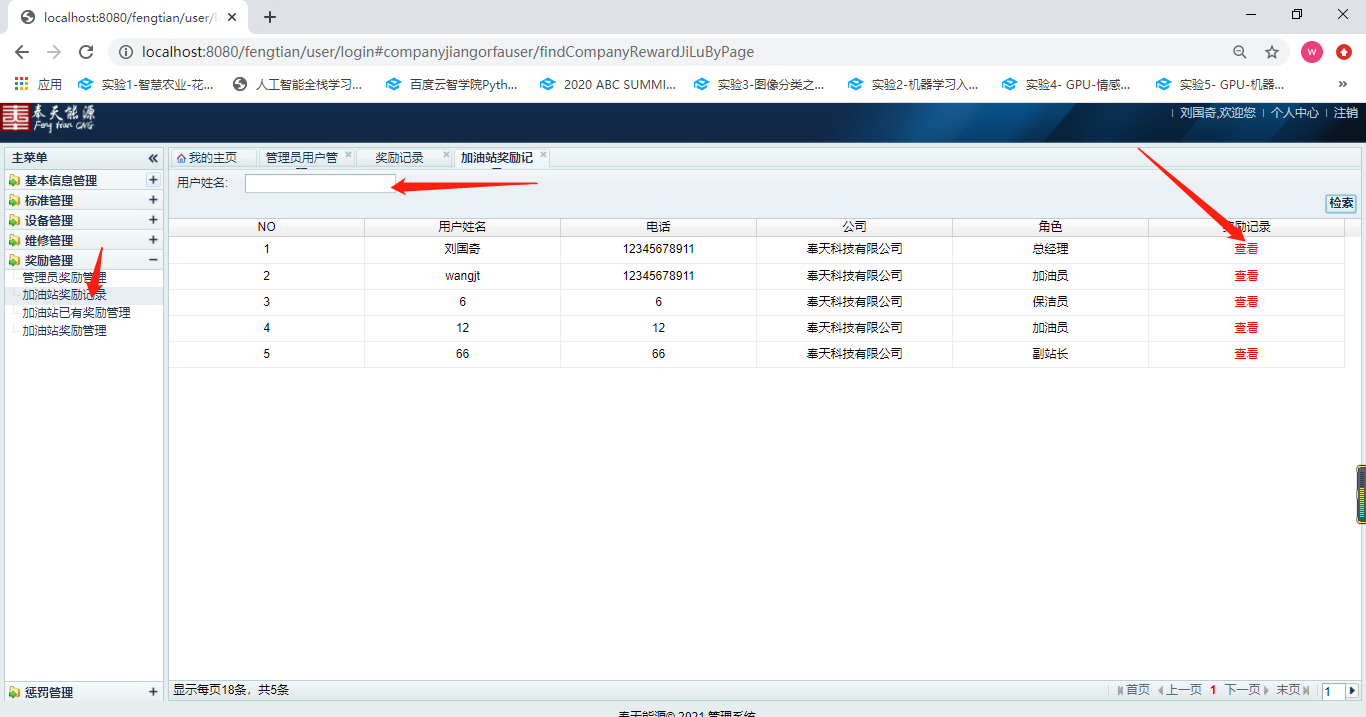This screenshot has width=1366, height=717.
Task: Close the 加油站奖励记 tab
Action: (x=543, y=155)
